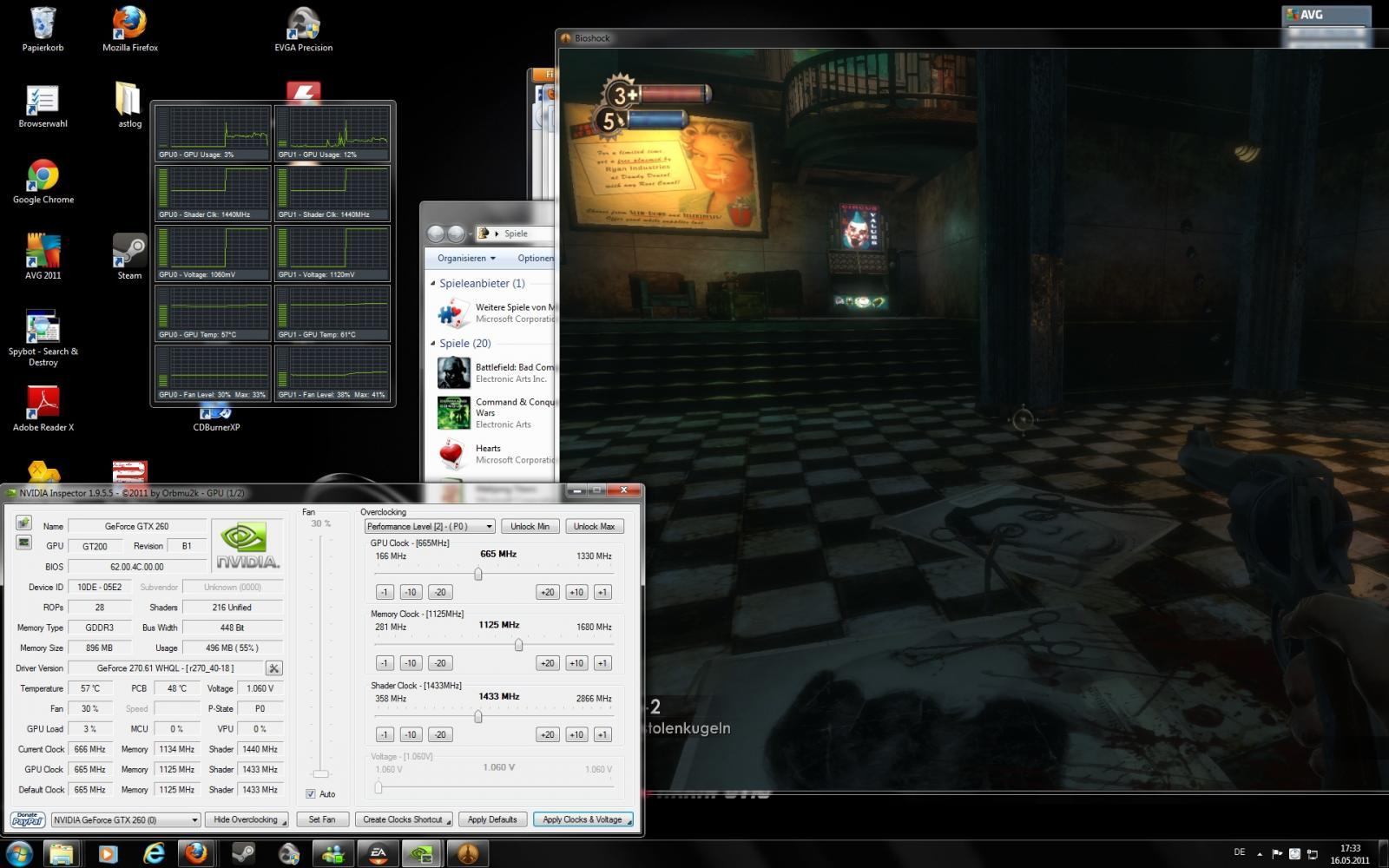1389x868 pixels.
Task: Open Windows Explorer from the taskbar
Action: 62,853
